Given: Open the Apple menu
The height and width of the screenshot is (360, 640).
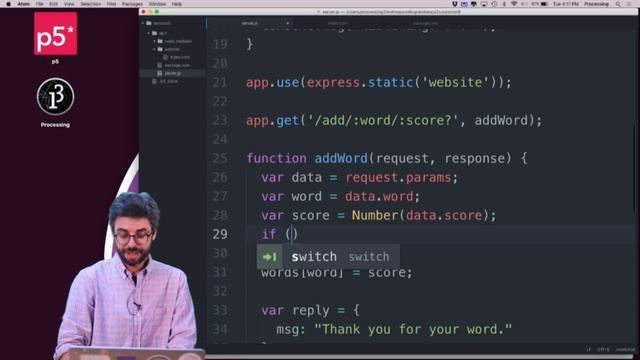Looking at the screenshot, I should 8,4.
